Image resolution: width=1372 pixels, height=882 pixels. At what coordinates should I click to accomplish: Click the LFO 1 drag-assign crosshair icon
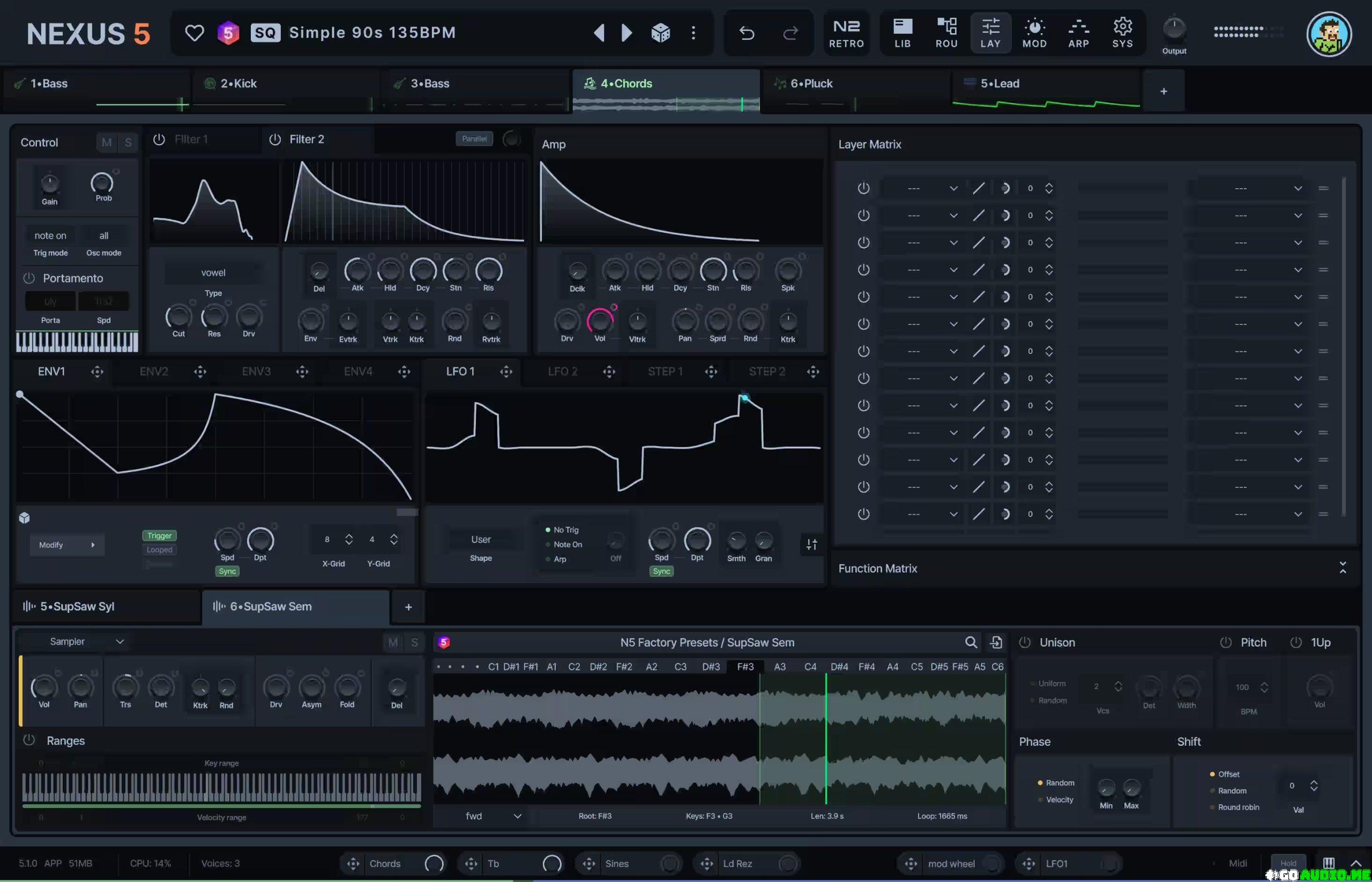point(506,372)
